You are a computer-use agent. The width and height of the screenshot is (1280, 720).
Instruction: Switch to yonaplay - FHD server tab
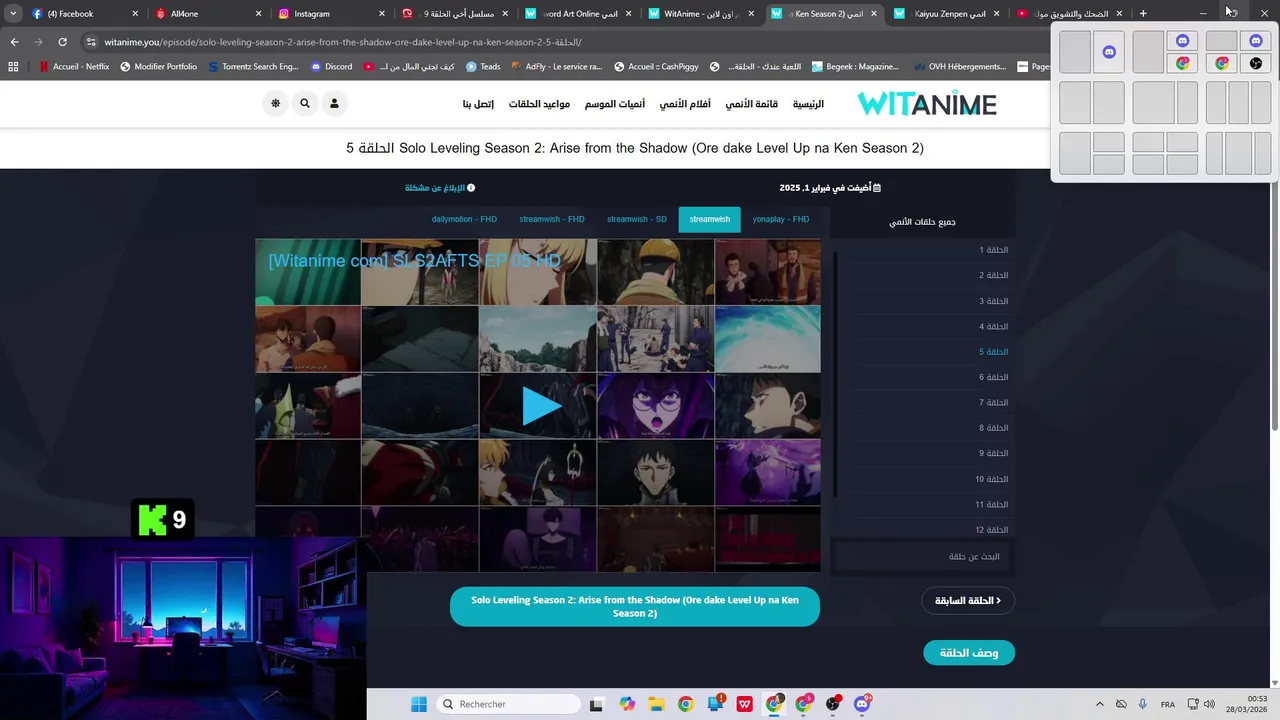[781, 219]
